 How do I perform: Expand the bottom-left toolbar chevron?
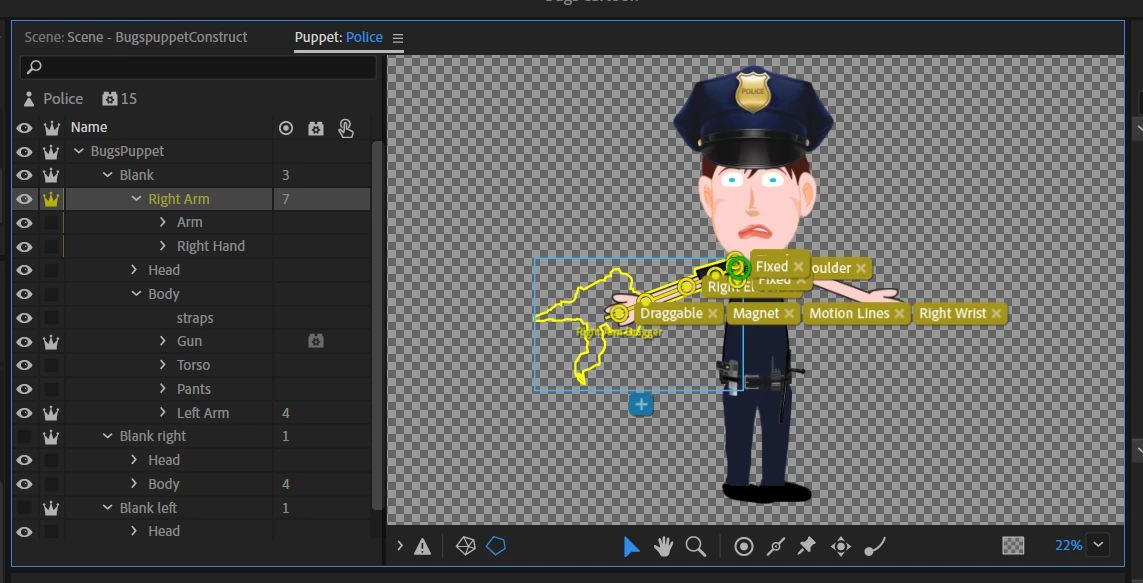399,545
